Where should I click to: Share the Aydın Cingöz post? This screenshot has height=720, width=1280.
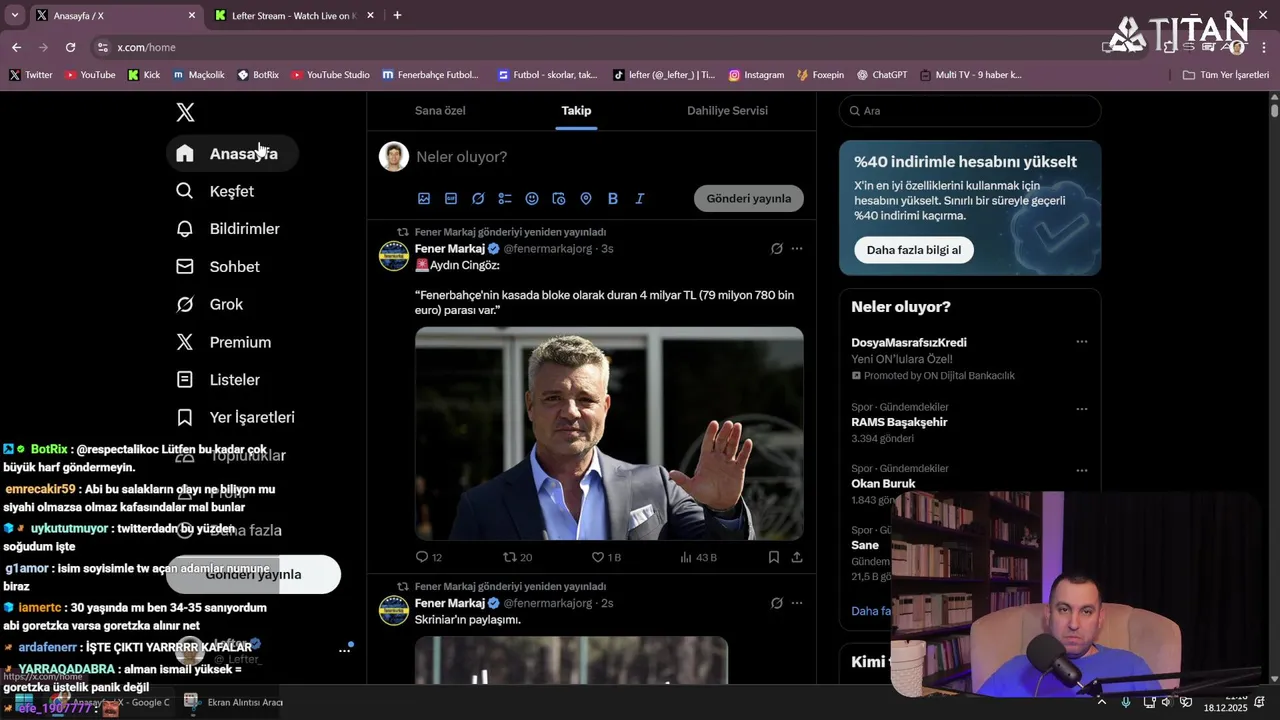797,557
